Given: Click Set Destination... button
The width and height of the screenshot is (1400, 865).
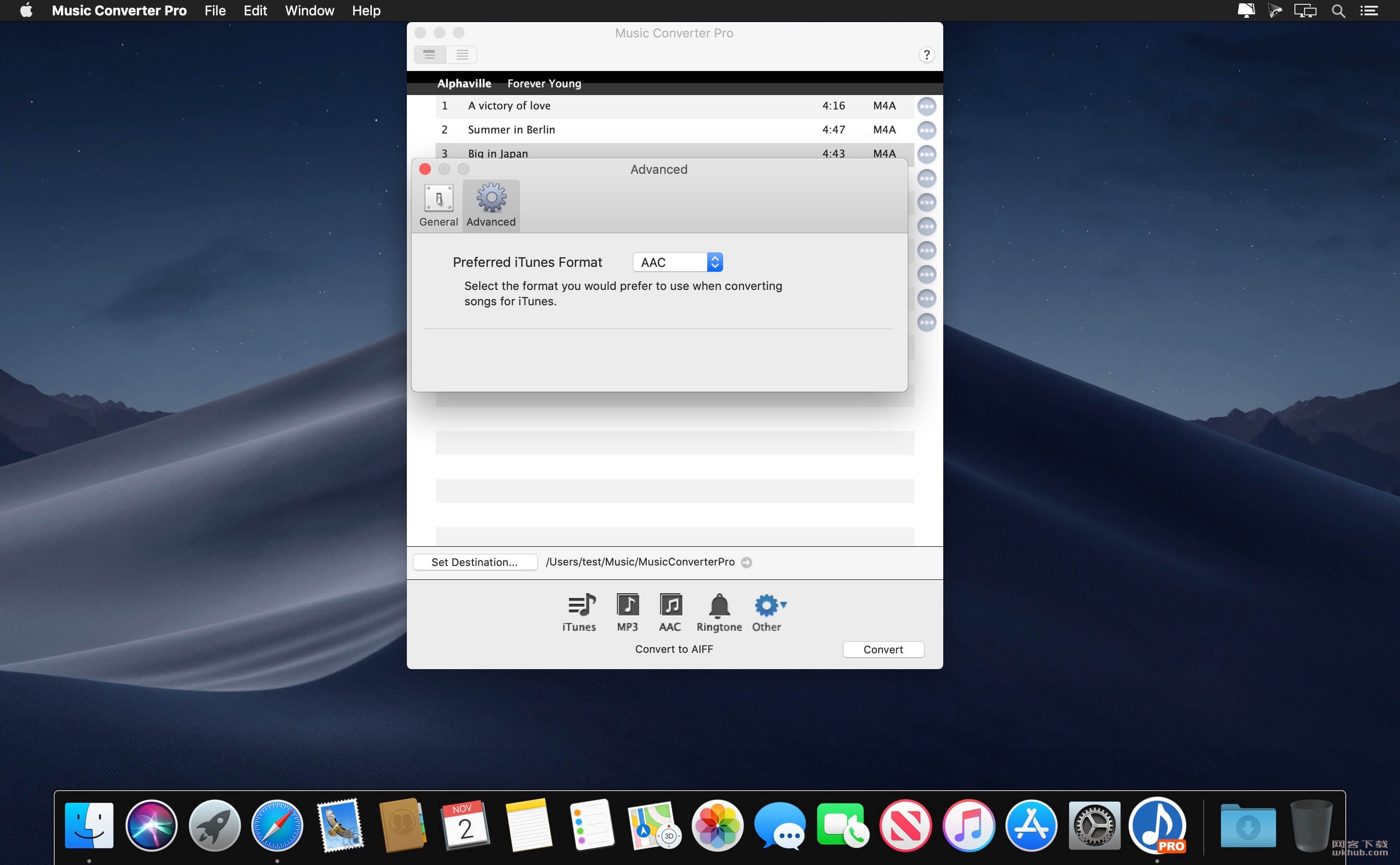Looking at the screenshot, I should click(x=475, y=562).
